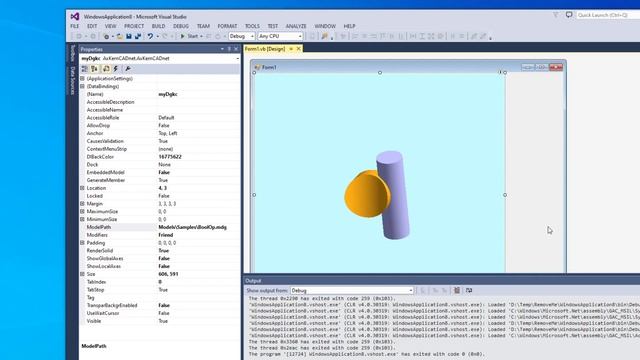Select the Visible property row

[x=160, y=321]
